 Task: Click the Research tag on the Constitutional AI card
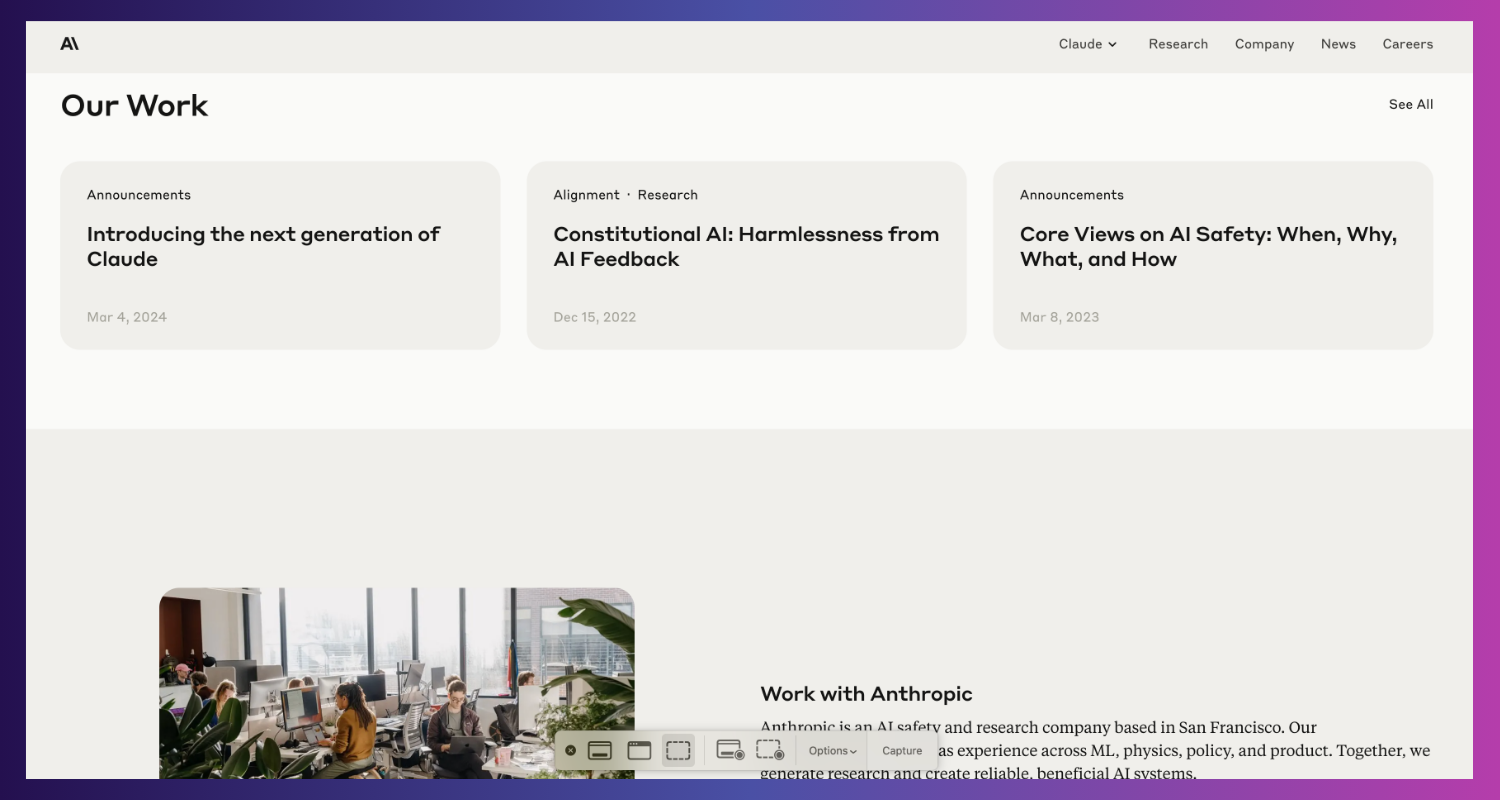click(x=668, y=195)
